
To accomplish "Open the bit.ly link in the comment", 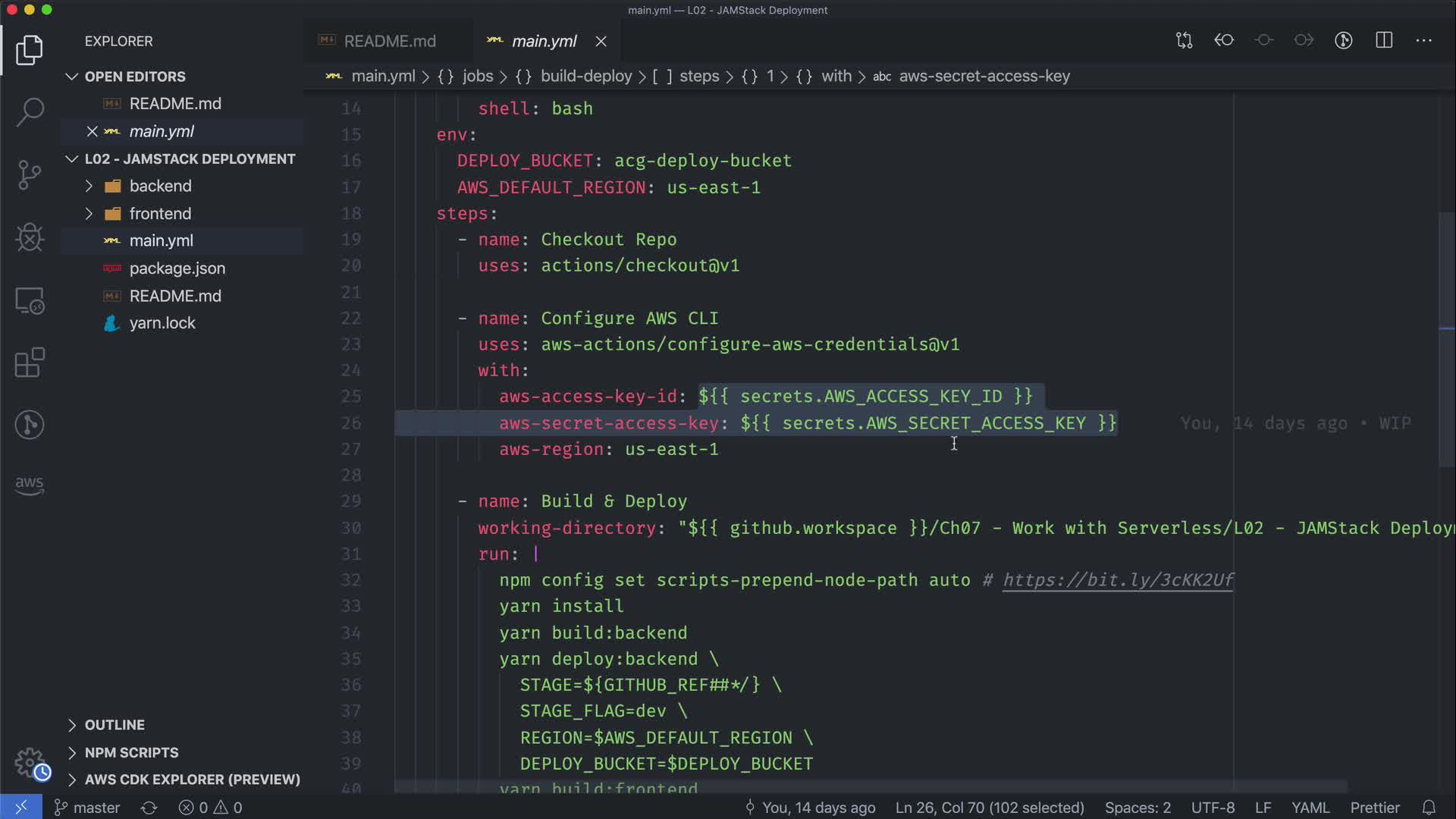I will tap(1118, 580).
